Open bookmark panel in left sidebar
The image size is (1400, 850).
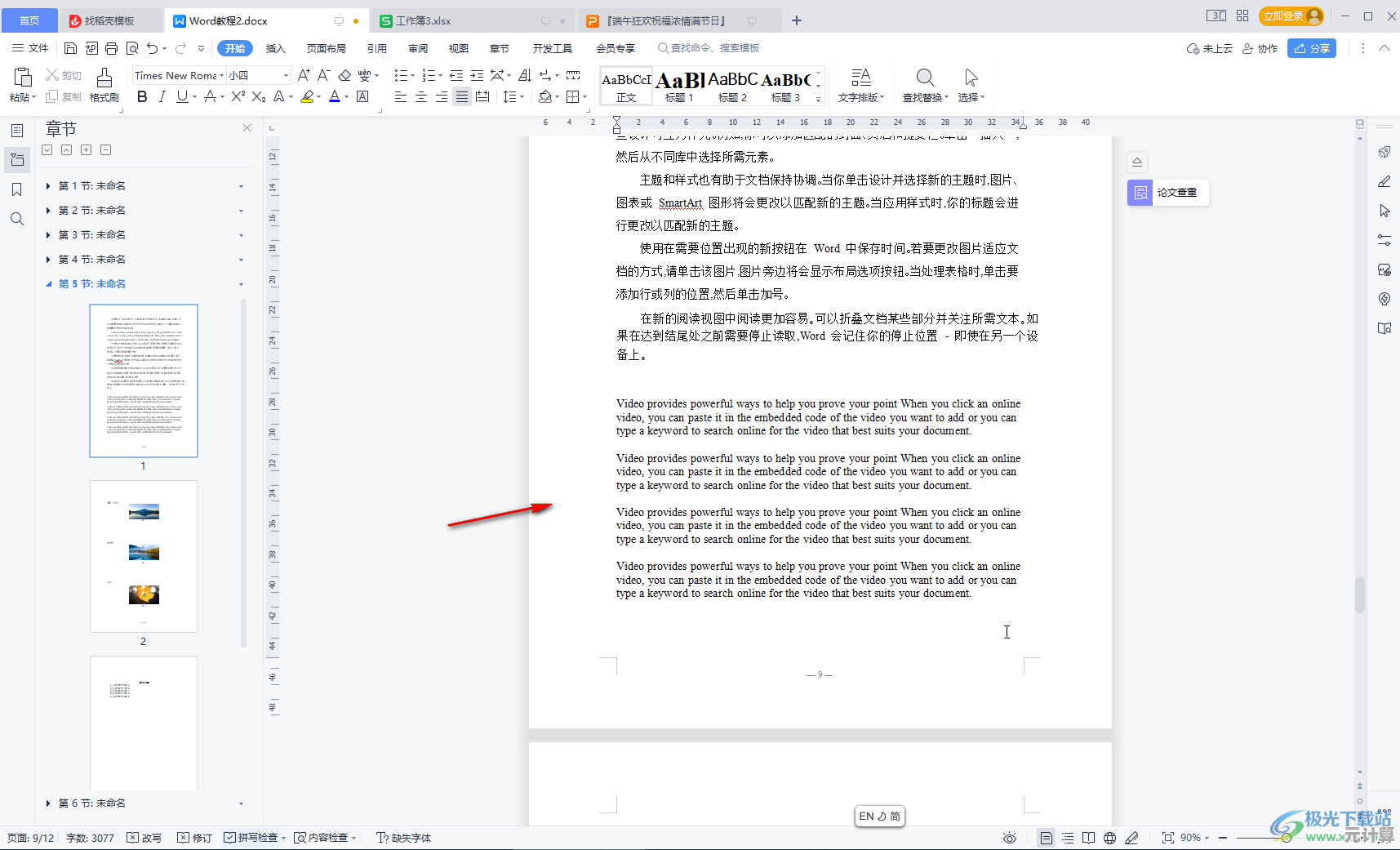point(16,189)
